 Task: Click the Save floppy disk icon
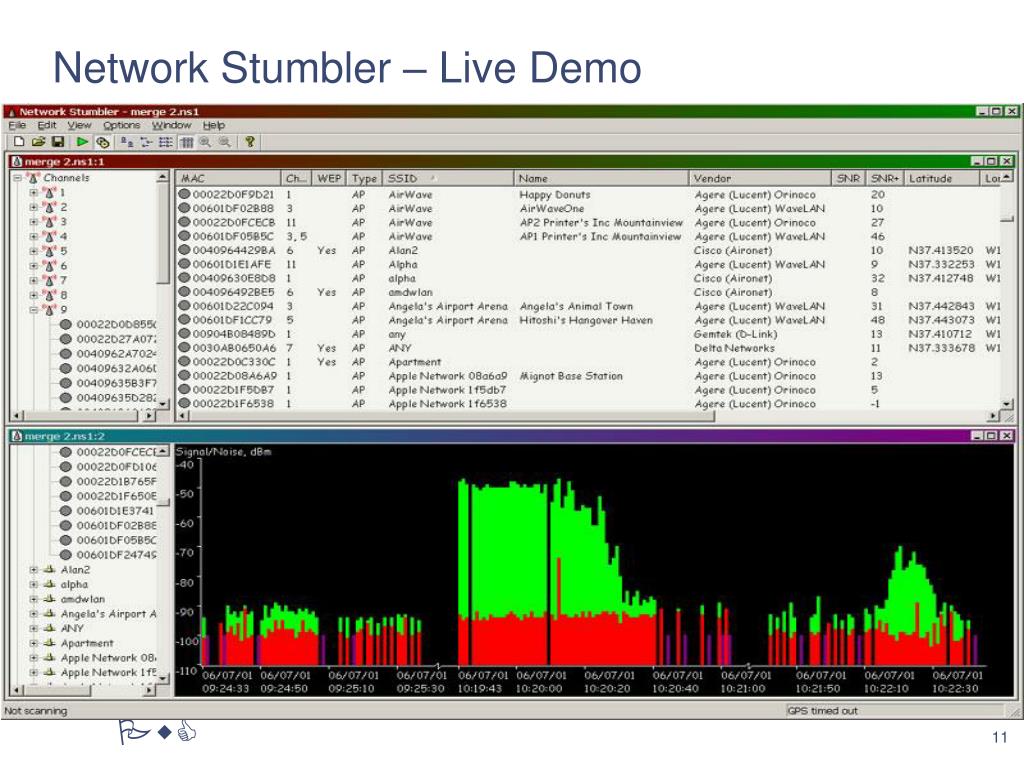(58, 142)
